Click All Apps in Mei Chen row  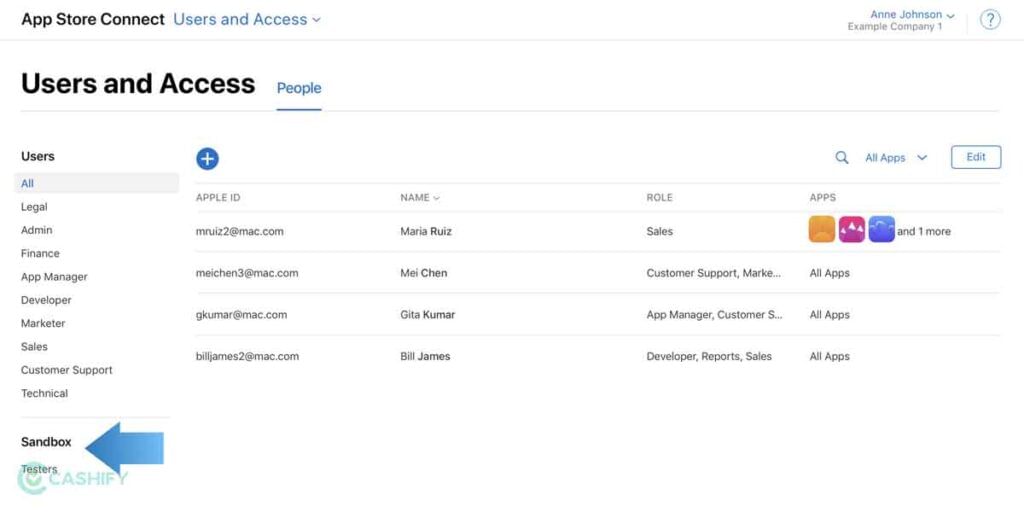point(829,273)
